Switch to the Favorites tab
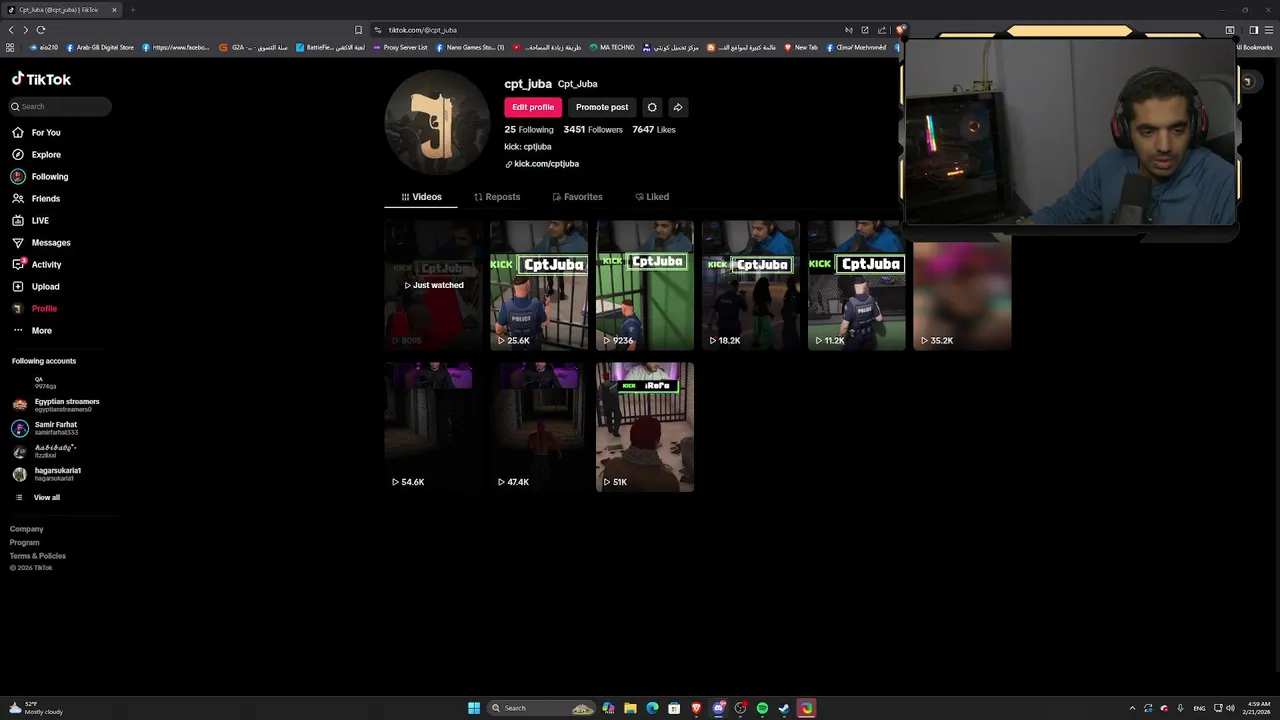Image resolution: width=1280 pixels, height=720 pixels. [577, 197]
